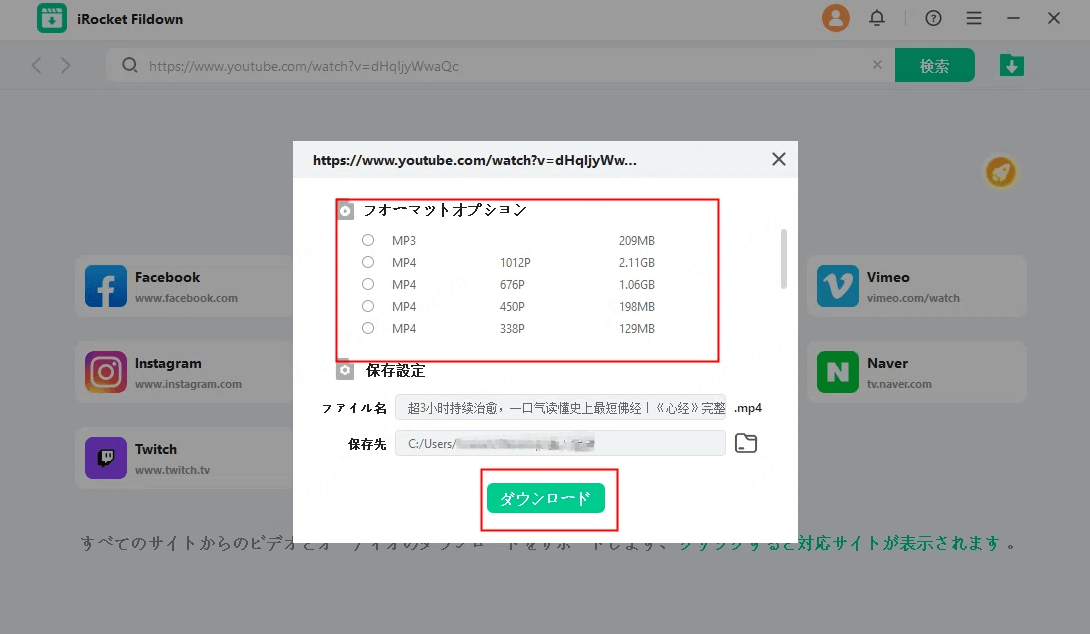Click www.facebook.com link text

186,298
